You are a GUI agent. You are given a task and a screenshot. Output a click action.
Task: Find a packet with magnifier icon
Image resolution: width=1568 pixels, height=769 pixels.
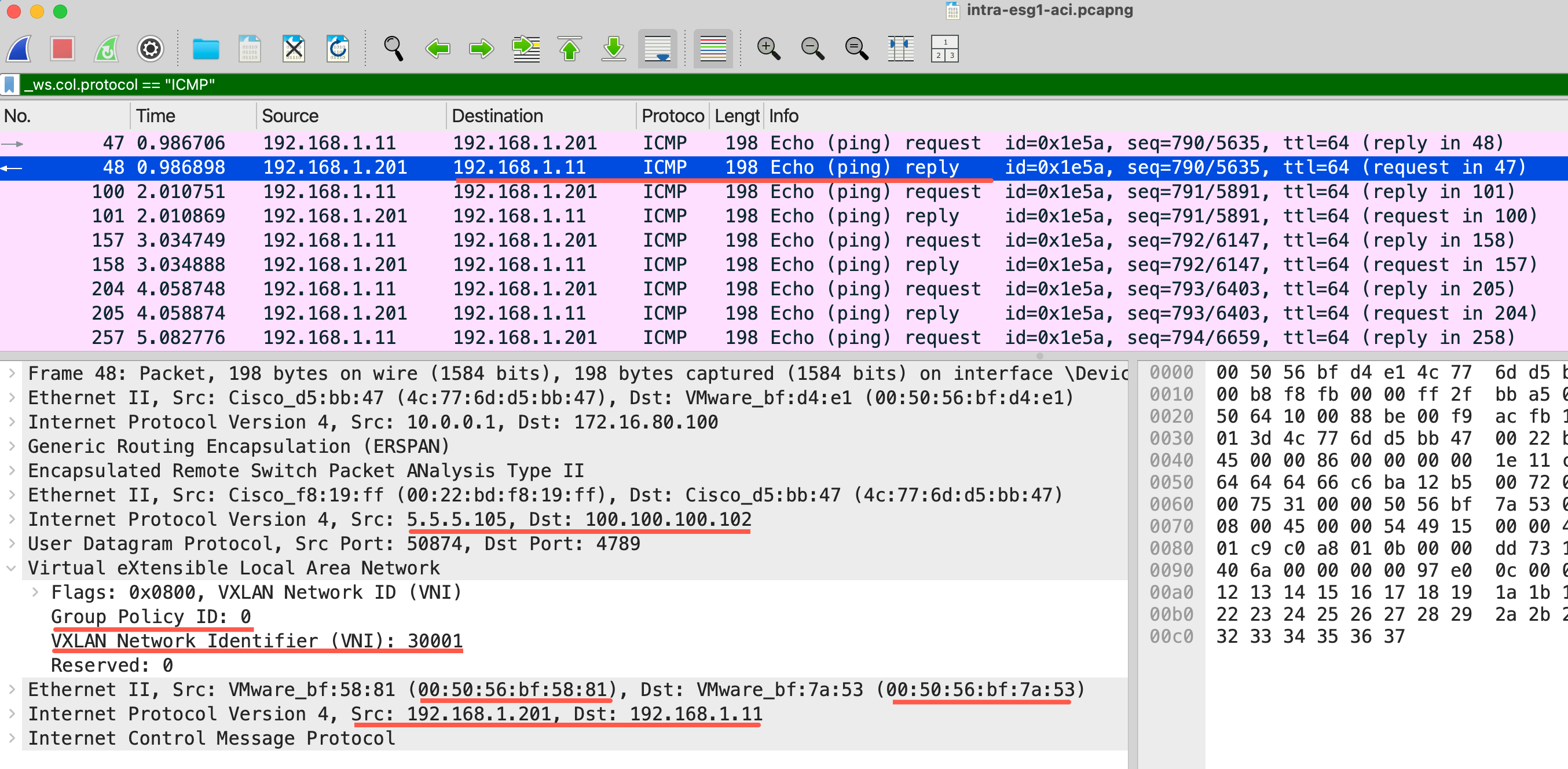click(x=393, y=49)
